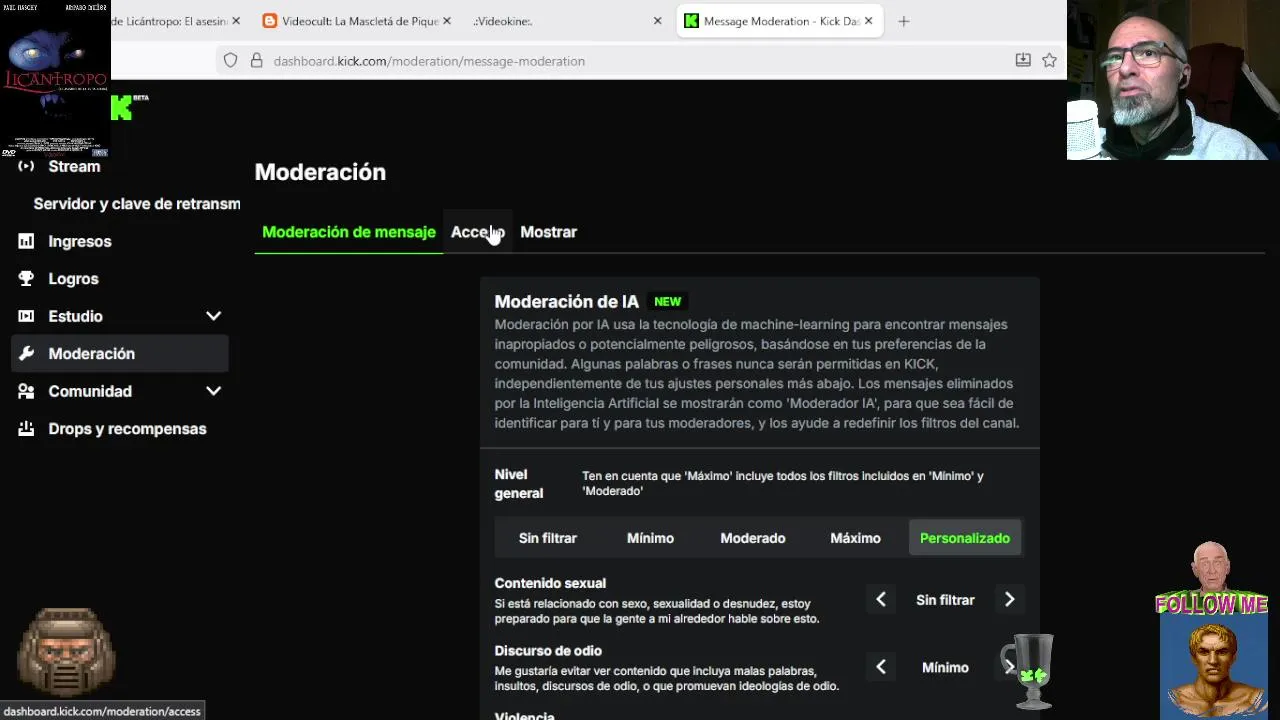Choose the Máximo moderation level
The height and width of the screenshot is (720, 1280).
point(855,538)
